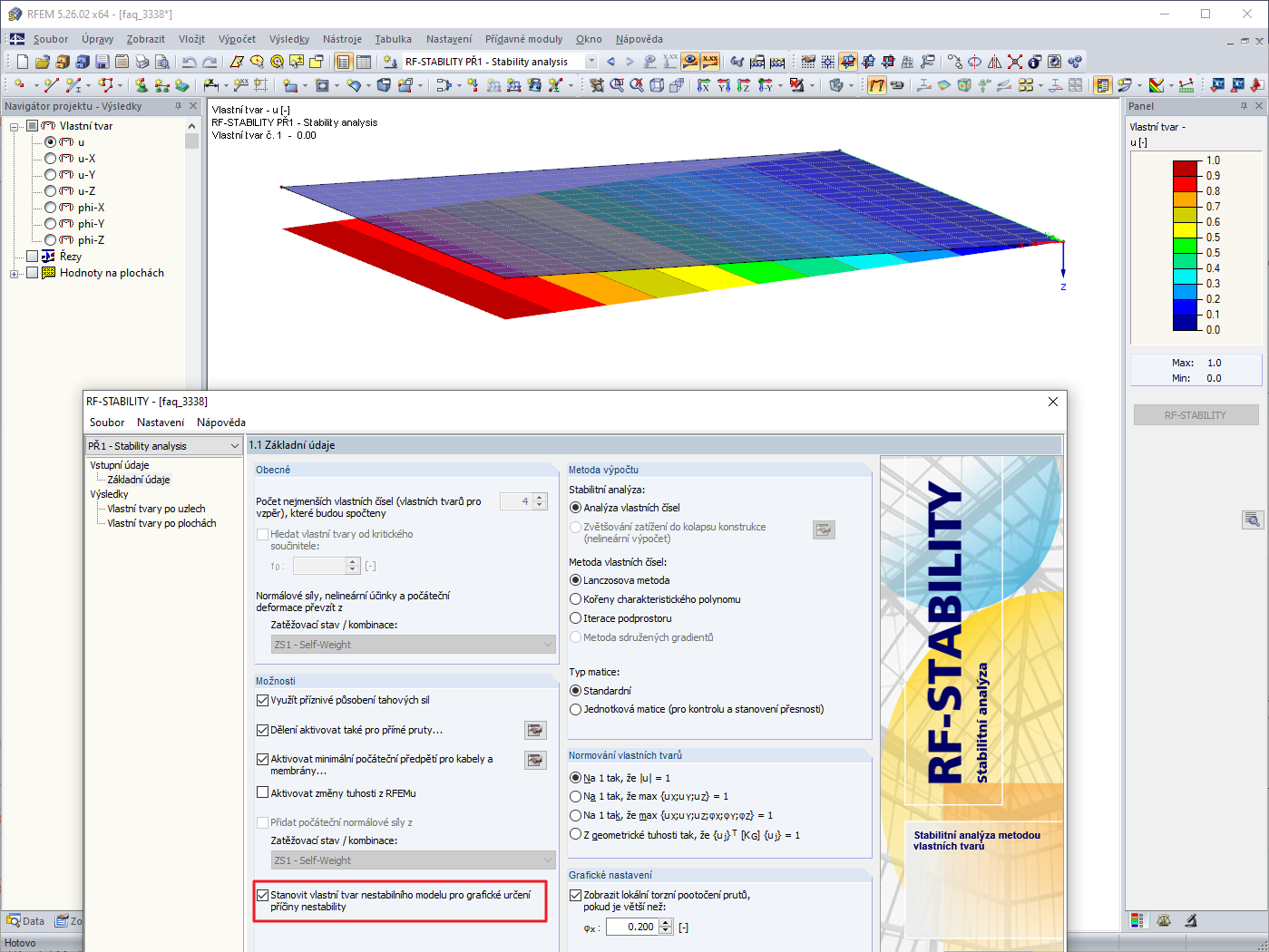The image size is (1269, 952).
Task: Create a new model file
Action: point(23,62)
